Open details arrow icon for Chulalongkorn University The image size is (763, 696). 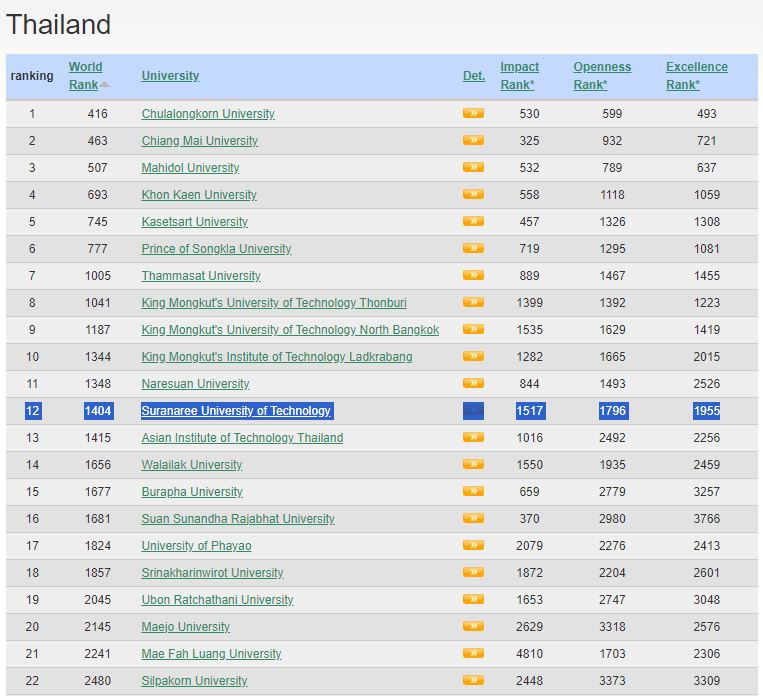point(473,113)
